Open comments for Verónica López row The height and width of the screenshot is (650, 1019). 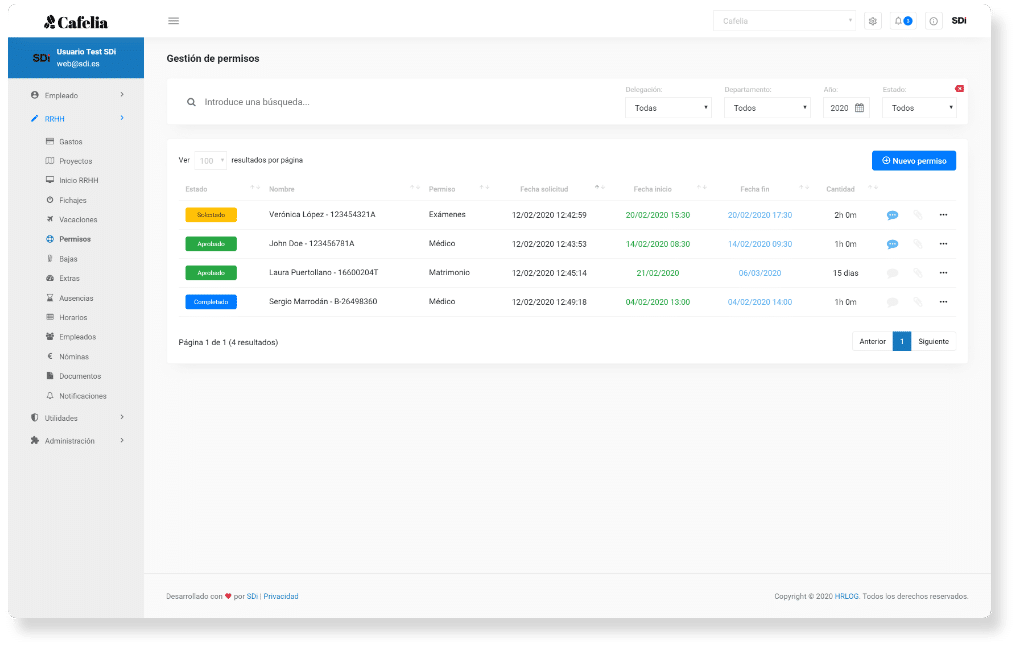tap(892, 215)
